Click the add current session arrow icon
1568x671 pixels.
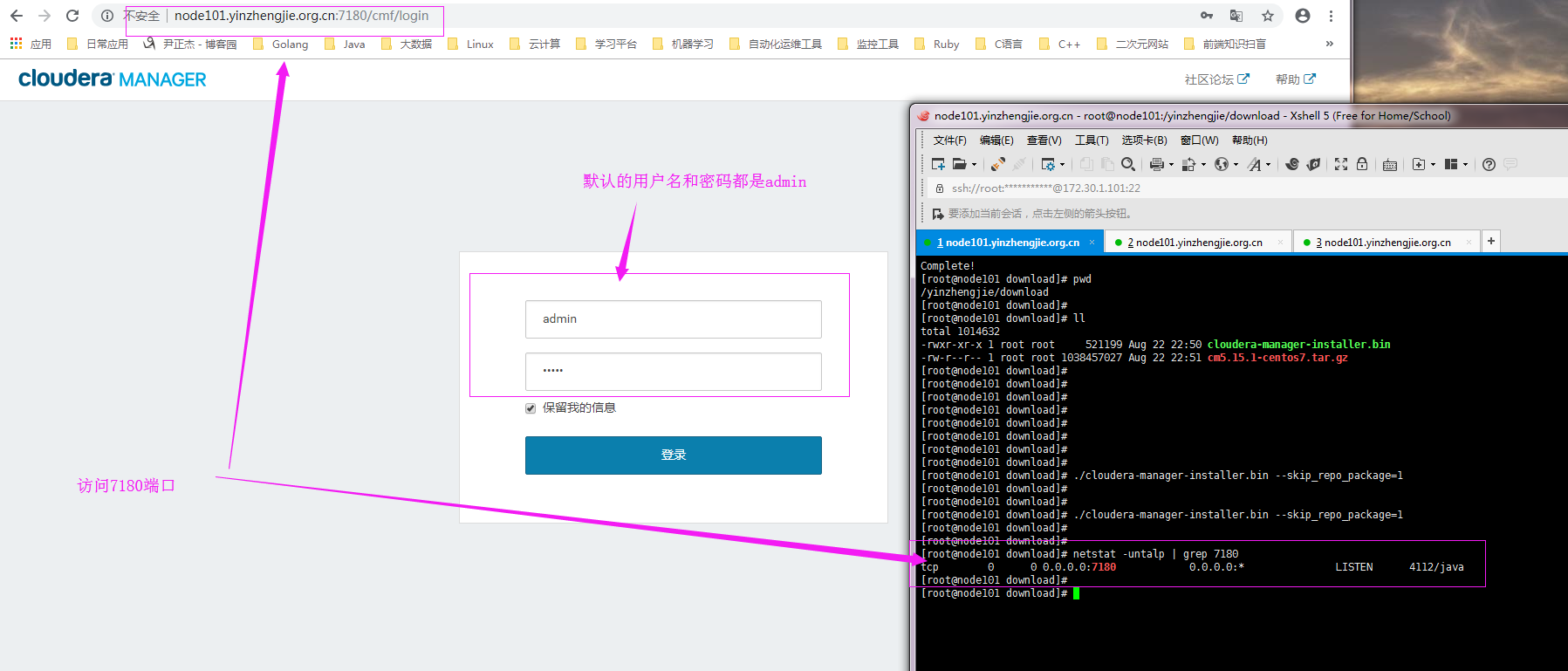click(938, 214)
